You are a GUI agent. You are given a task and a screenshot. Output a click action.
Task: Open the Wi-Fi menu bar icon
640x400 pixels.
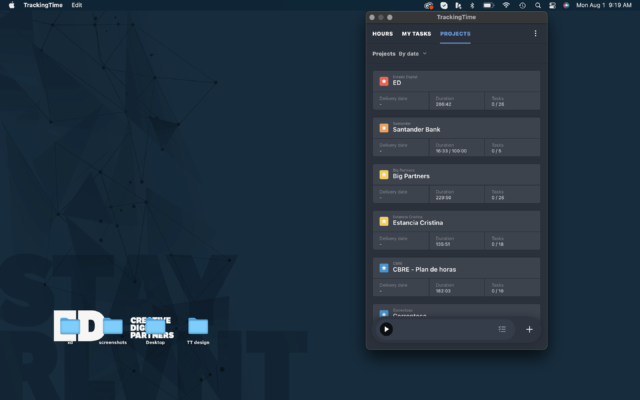[x=506, y=5]
